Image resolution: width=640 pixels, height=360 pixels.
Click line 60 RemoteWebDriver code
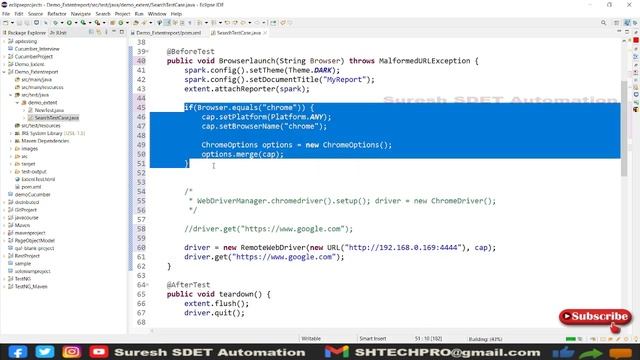340,248
